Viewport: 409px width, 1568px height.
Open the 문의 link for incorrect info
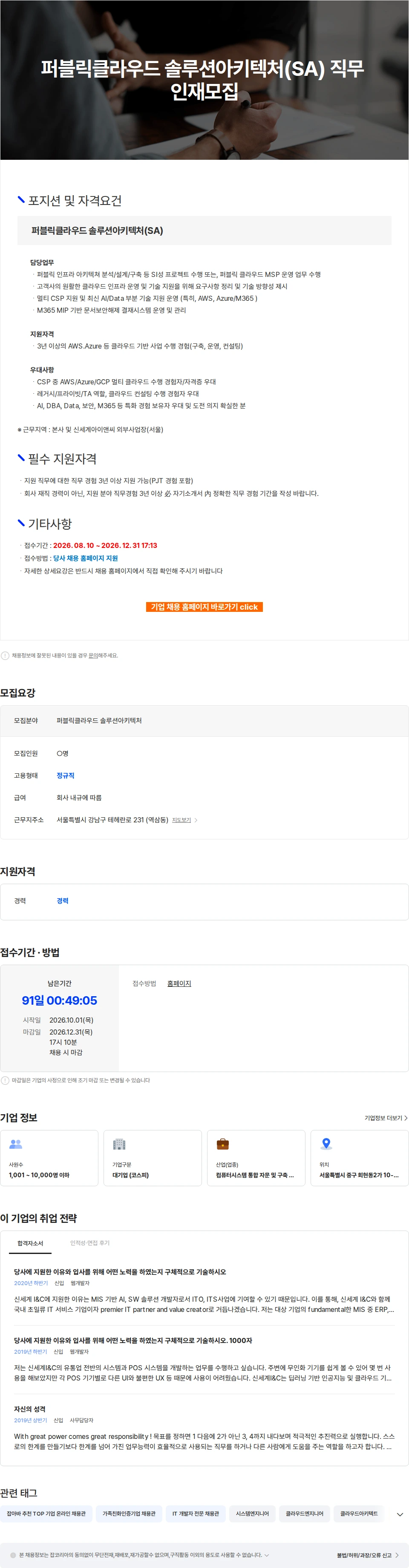point(93,656)
